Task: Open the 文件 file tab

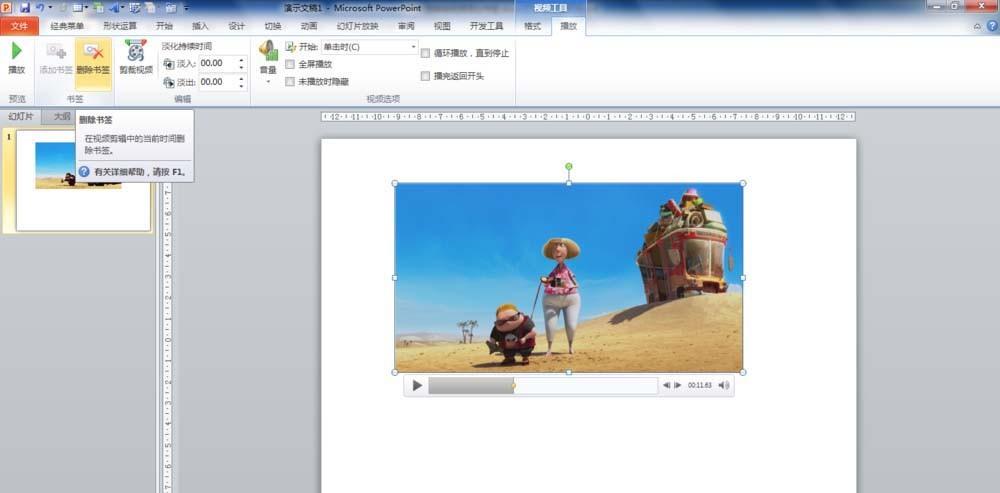Action: (19, 26)
